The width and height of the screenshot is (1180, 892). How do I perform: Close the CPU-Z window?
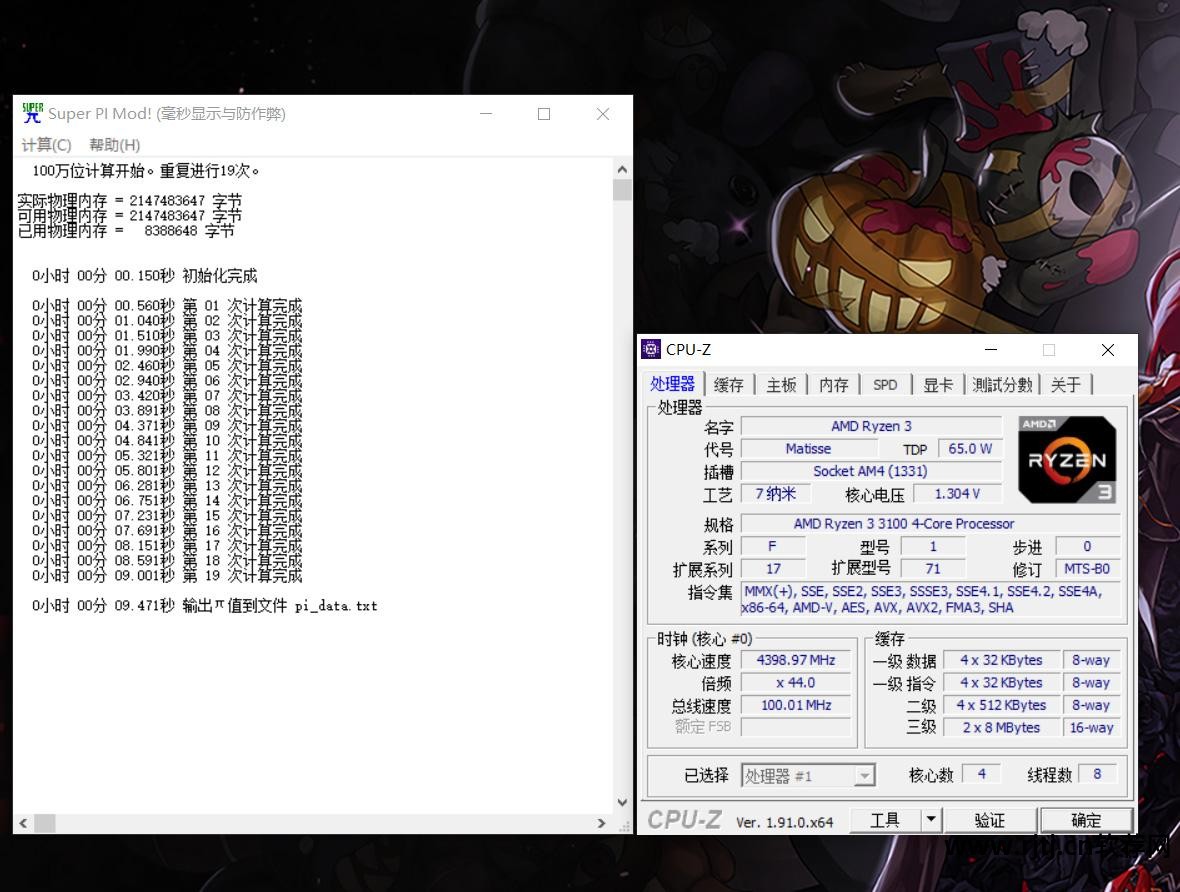(x=1108, y=350)
